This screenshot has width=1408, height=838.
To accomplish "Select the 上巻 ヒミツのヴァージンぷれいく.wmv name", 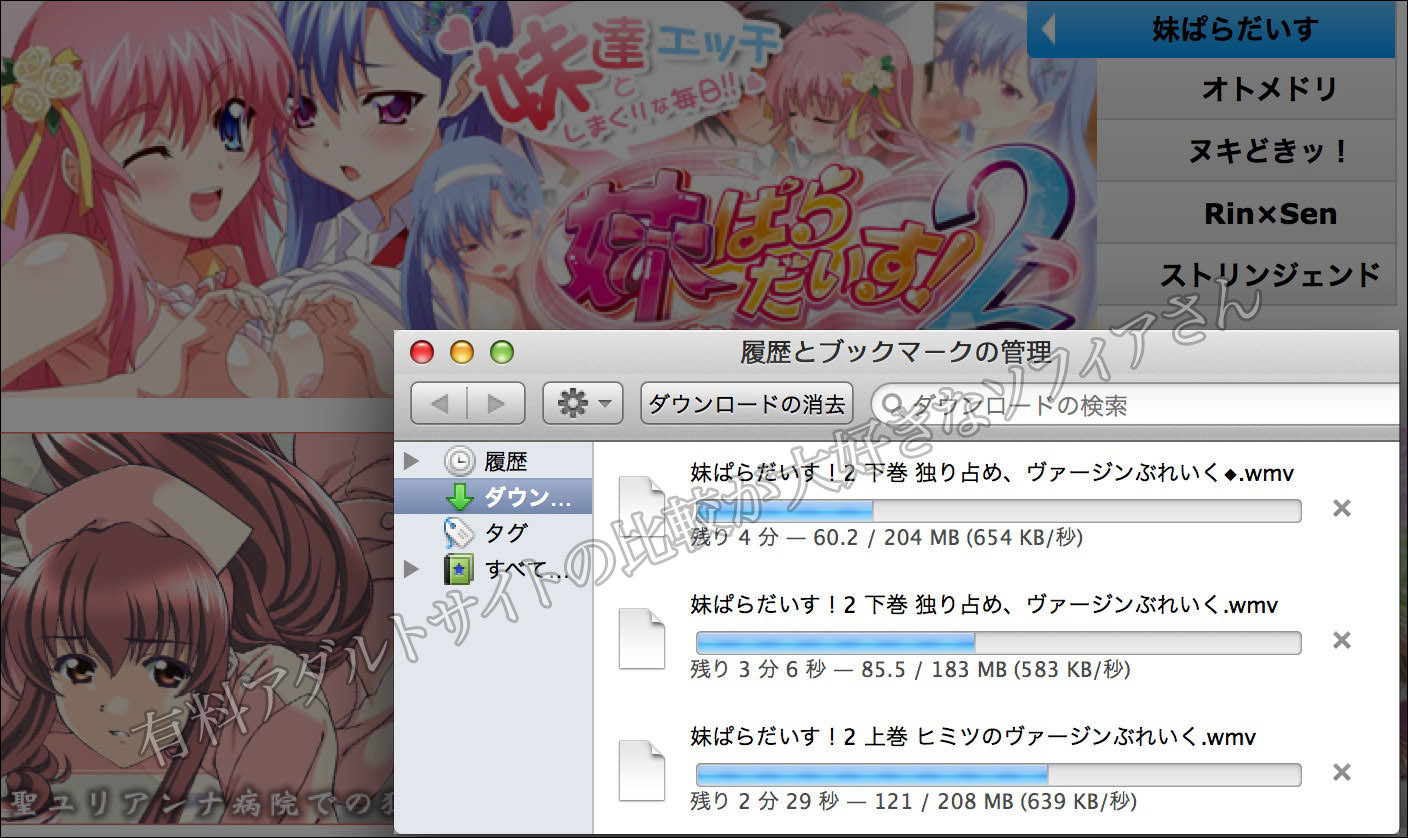I will [973, 737].
